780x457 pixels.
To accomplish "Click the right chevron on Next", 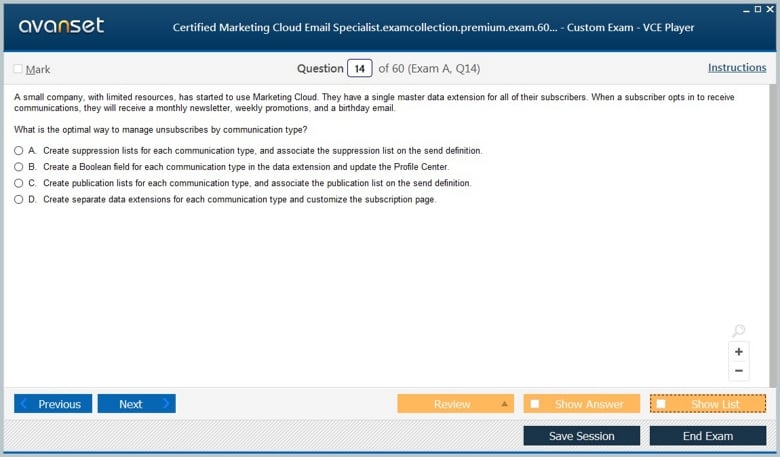I will point(166,403).
